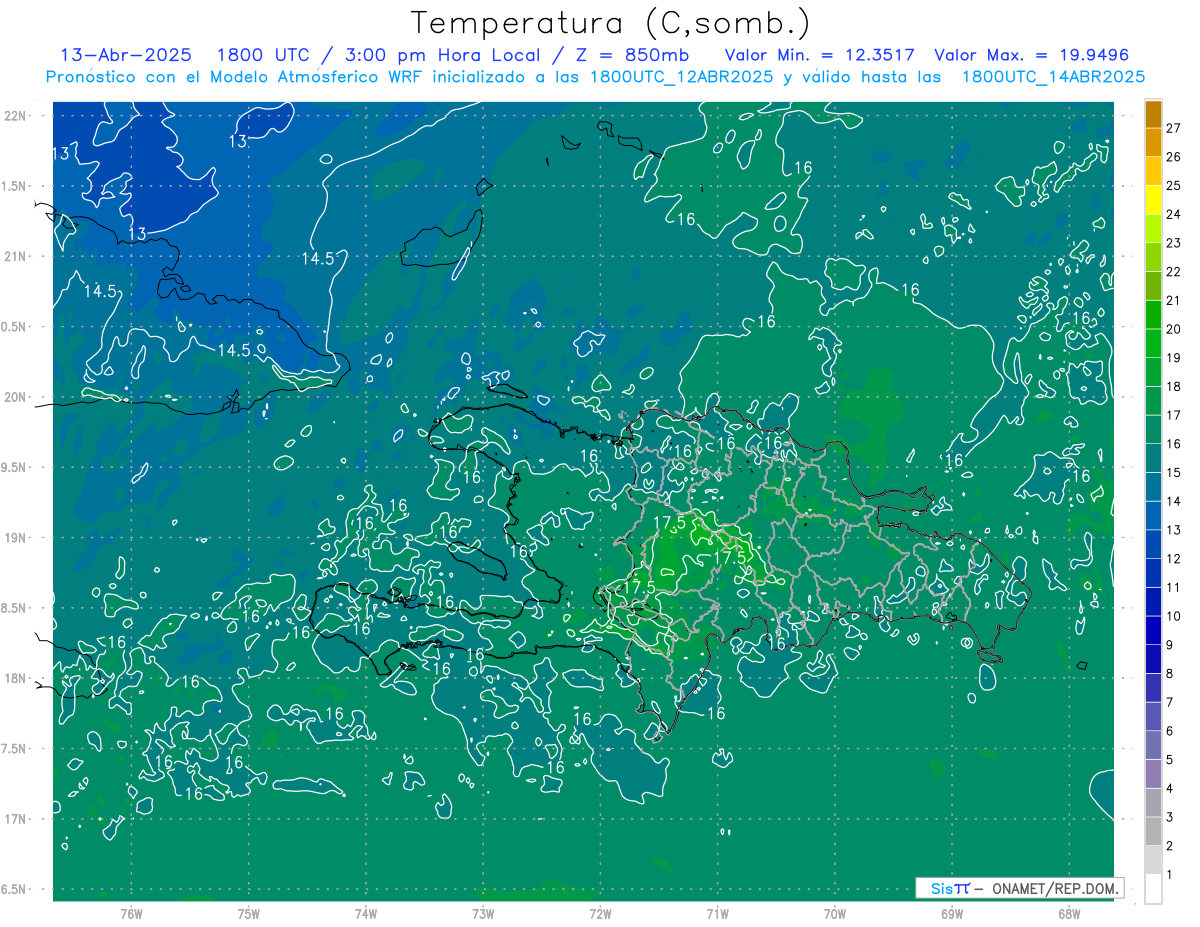Click the color legend label "17"
Image resolution: width=1200 pixels, height=927 pixels.
(x=1174, y=415)
